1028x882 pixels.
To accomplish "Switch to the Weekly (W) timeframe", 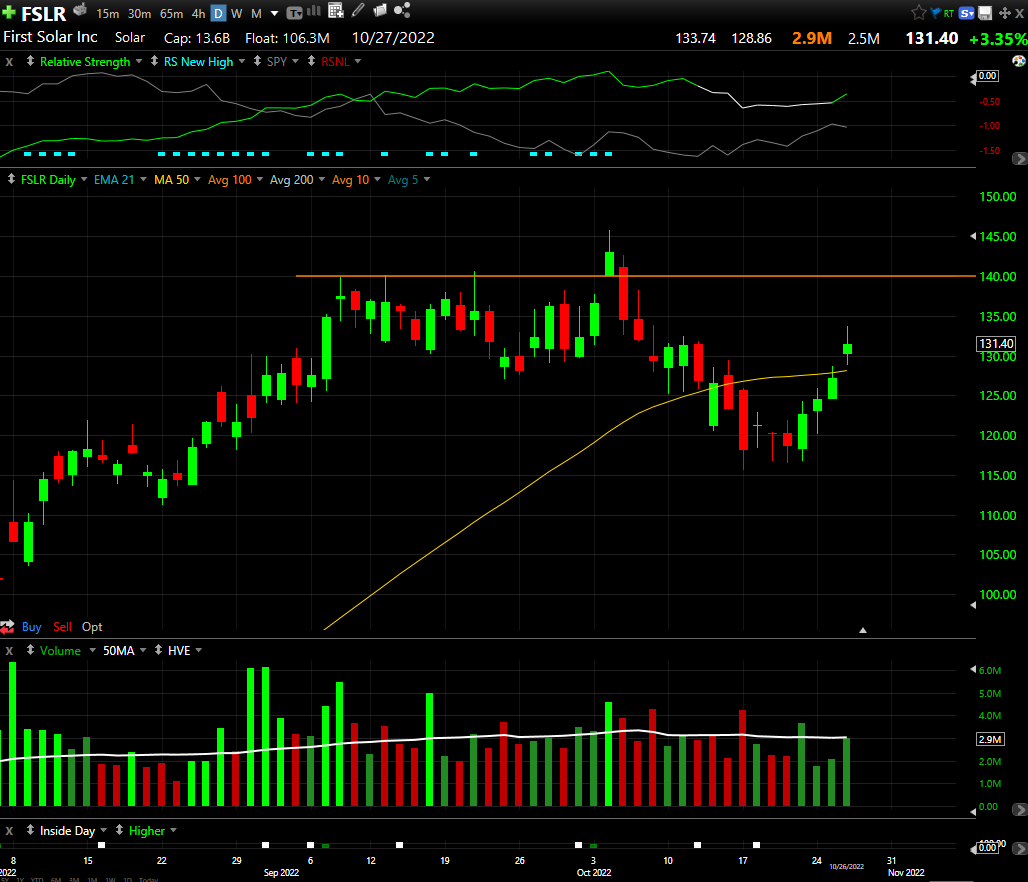I will click(x=237, y=13).
